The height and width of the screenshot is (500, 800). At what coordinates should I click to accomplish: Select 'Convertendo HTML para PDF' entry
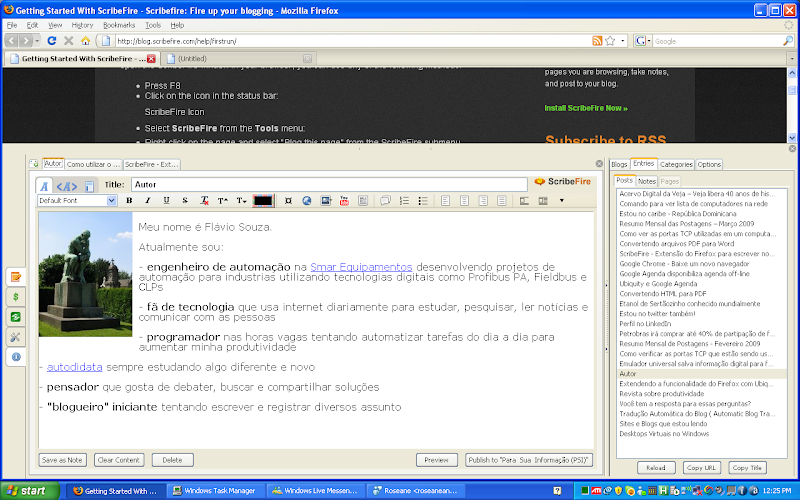coord(663,293)
